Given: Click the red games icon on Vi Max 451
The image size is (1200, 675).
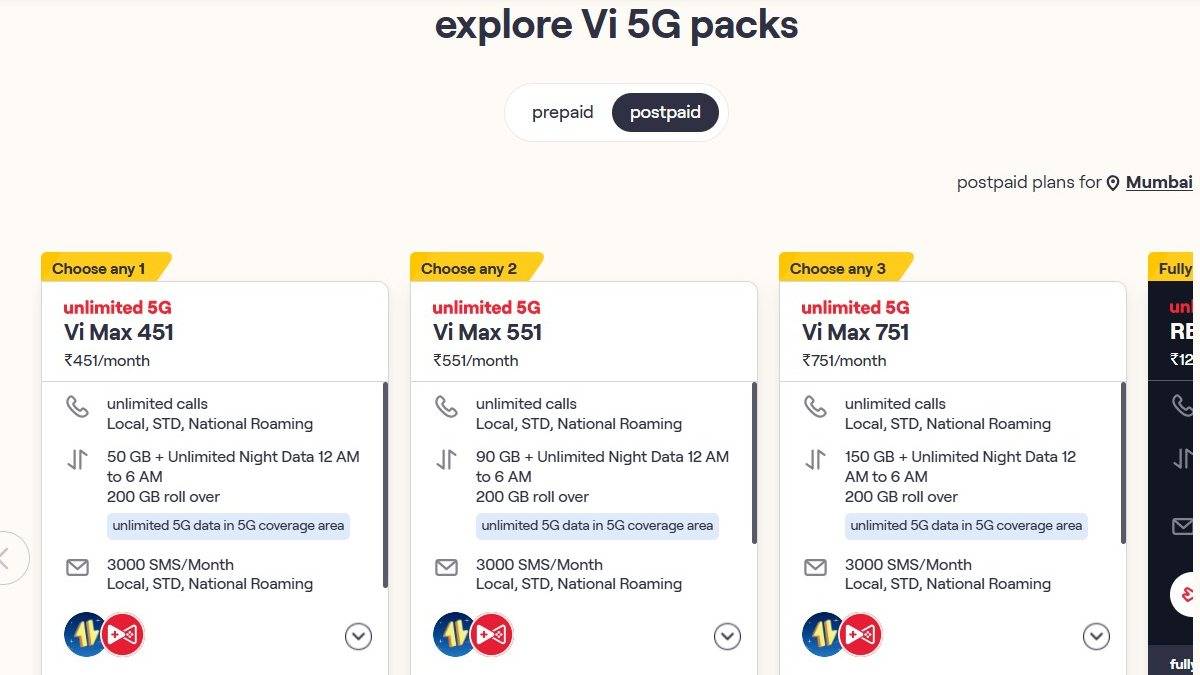Looking at the screenshot, I should coord(124,634).
